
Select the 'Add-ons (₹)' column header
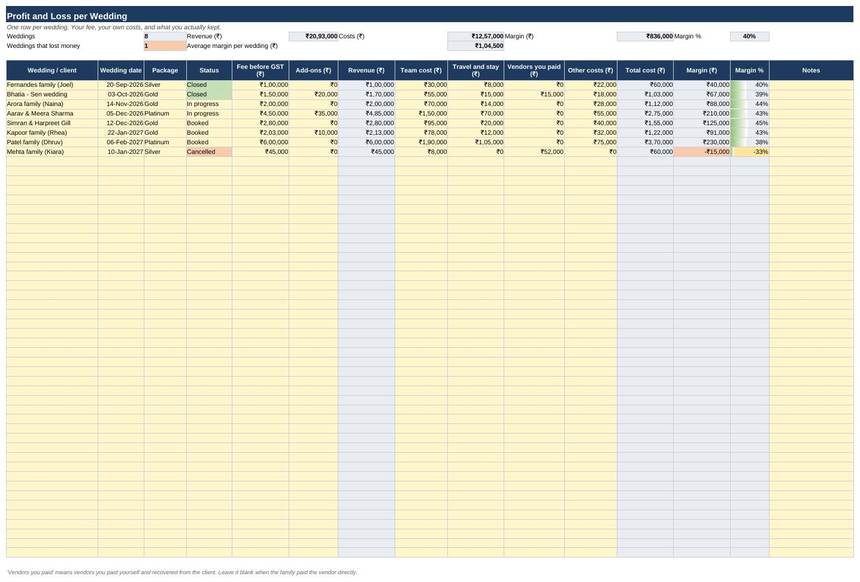click(313, 70)
